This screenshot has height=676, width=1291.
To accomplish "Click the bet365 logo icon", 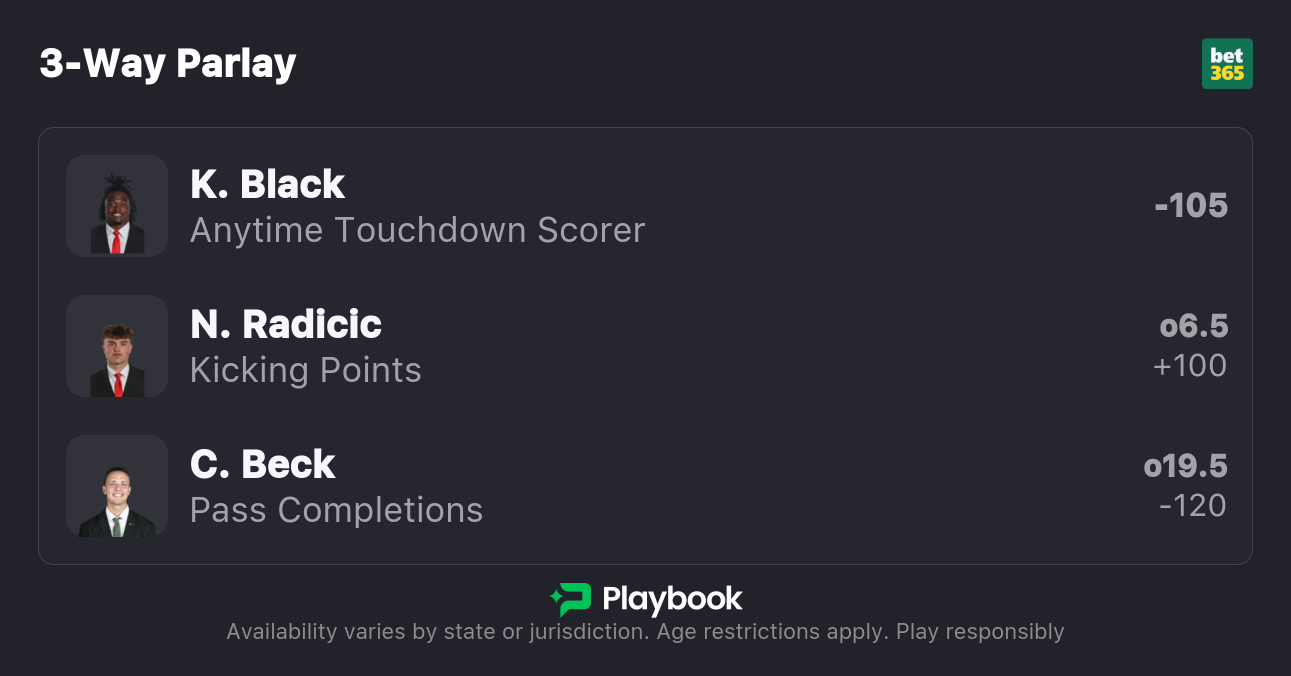I will (1227, 64).
